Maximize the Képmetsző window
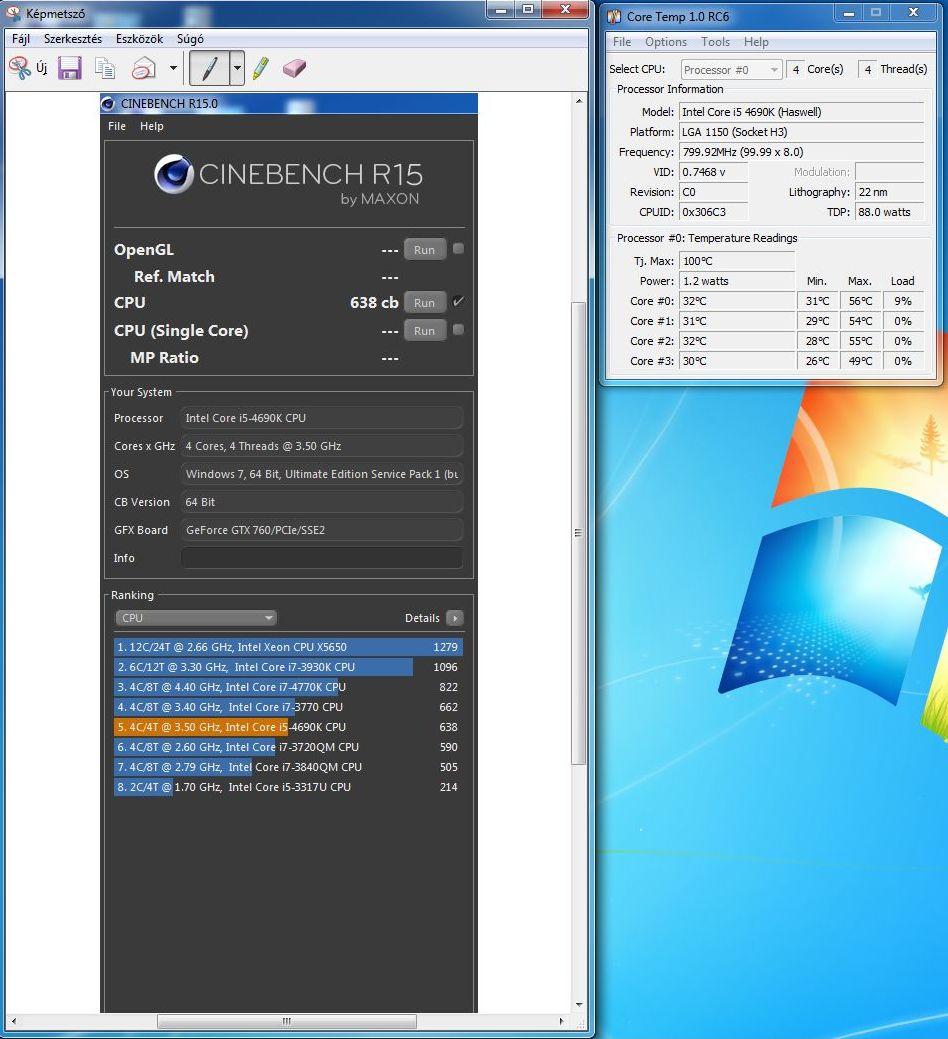Screen dimensions: 948x1039 [x=528, y=9]
